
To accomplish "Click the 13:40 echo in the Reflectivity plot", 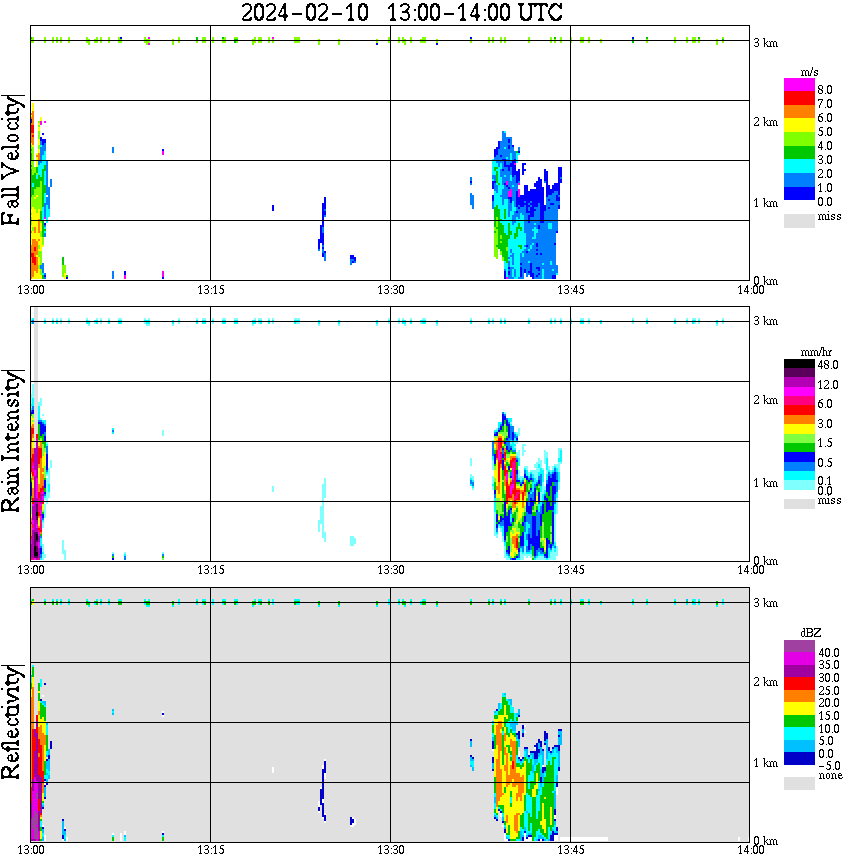I will [x=527, y=767].
